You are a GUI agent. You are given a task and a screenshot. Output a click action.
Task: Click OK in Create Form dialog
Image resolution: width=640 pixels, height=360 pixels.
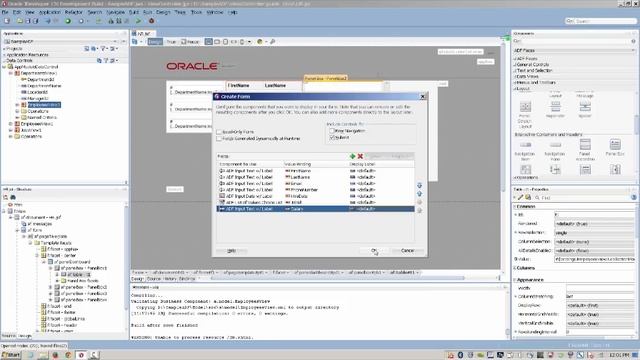[x=374, y=251]
